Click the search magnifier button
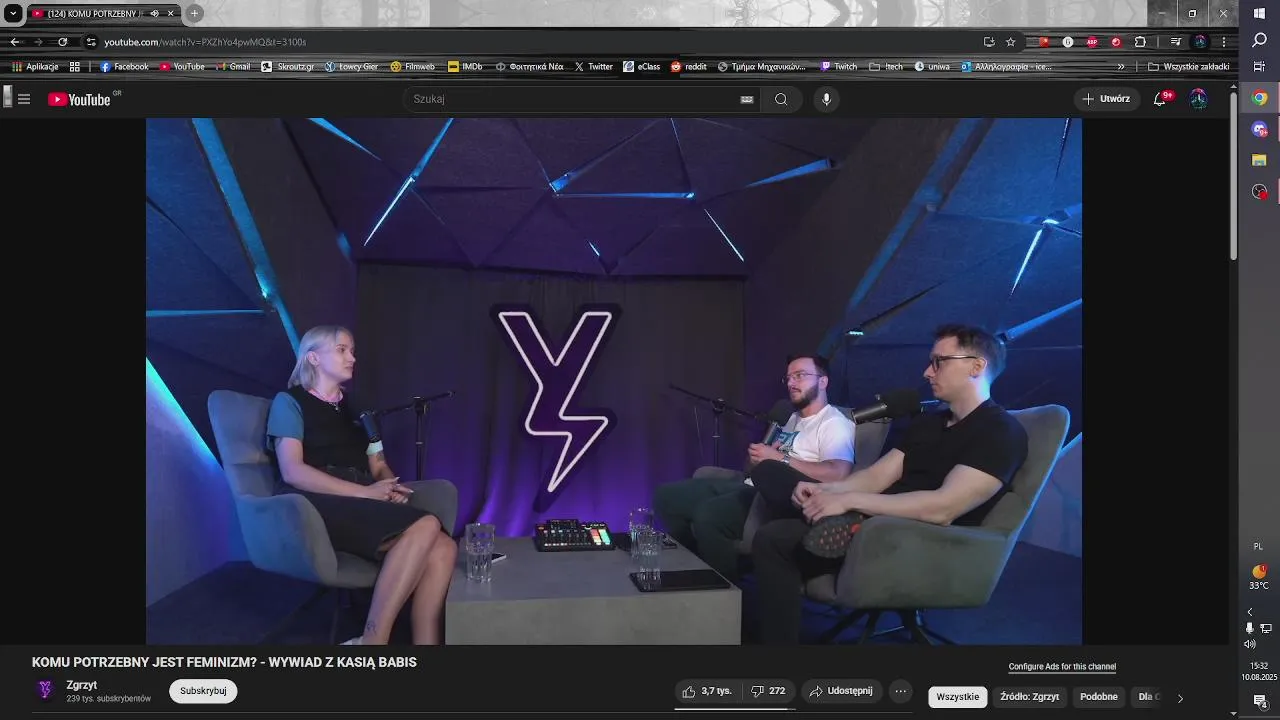 781,99
